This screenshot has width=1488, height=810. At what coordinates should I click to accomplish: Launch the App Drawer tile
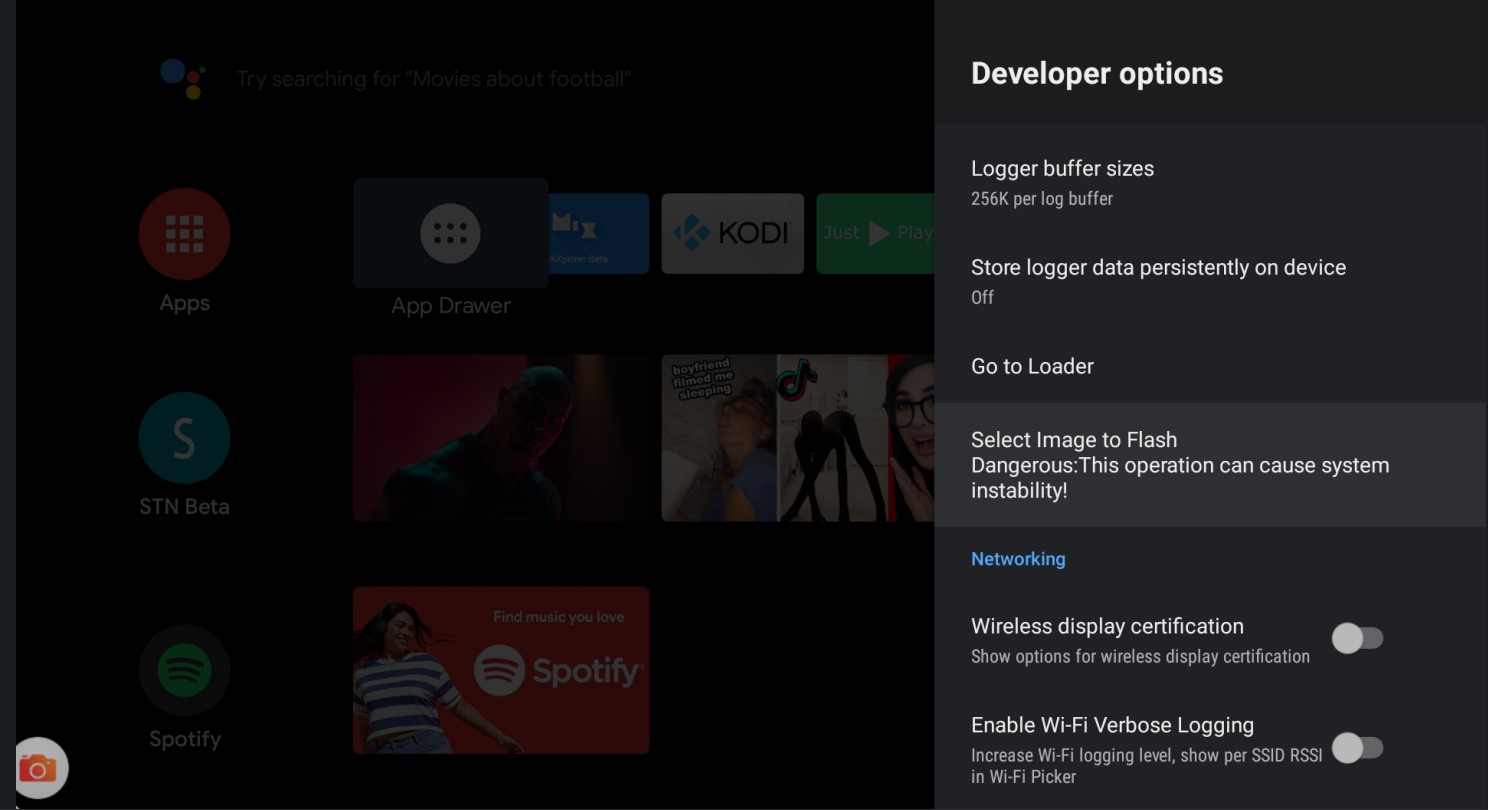(450, 234)
